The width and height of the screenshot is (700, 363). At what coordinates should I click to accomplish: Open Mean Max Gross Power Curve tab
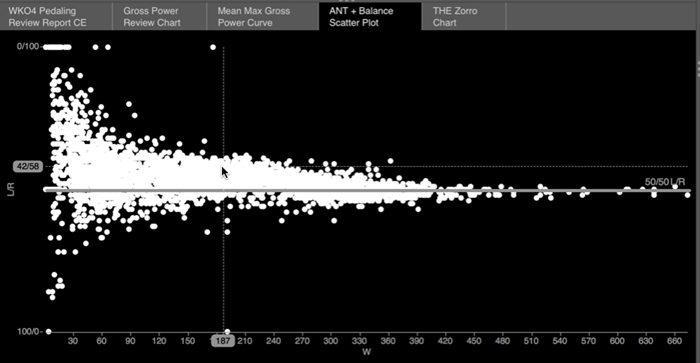[x=263, y=17]
